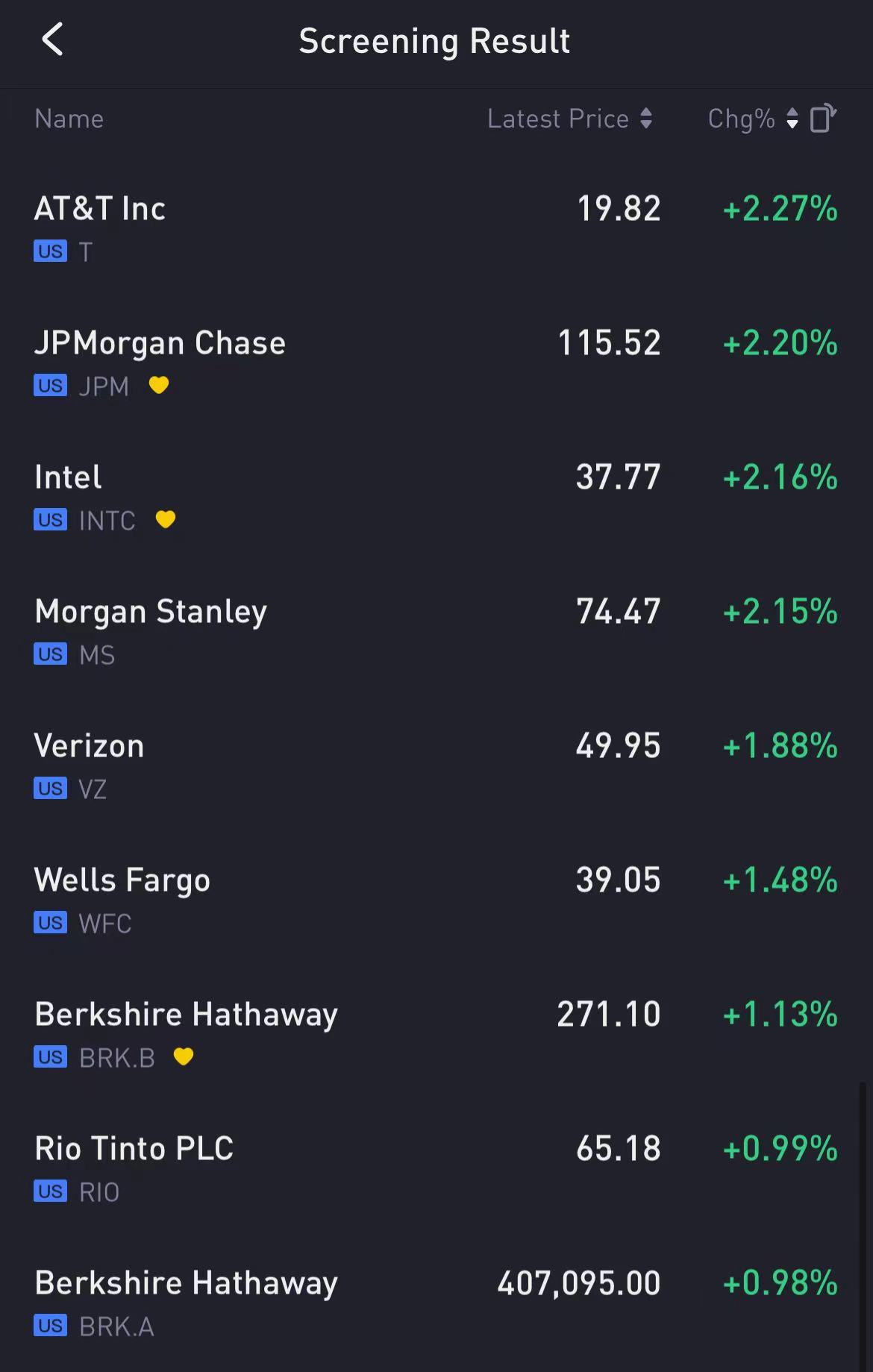Click the US badge next to VZ ticker
873x1372 pixels.
(50, 789)
